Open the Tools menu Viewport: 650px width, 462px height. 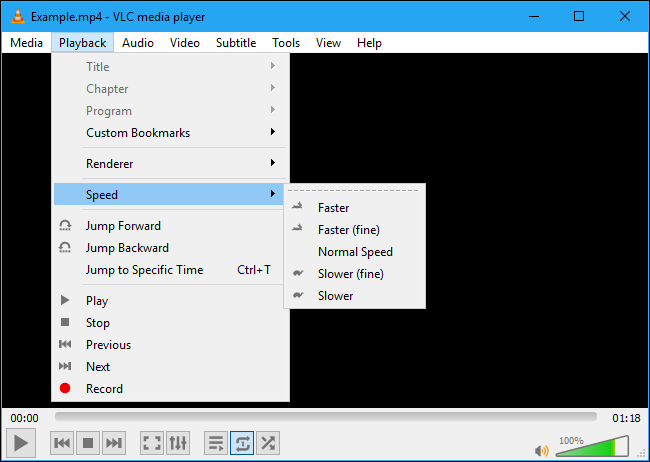pyautogui.click(x=286, y=43)
